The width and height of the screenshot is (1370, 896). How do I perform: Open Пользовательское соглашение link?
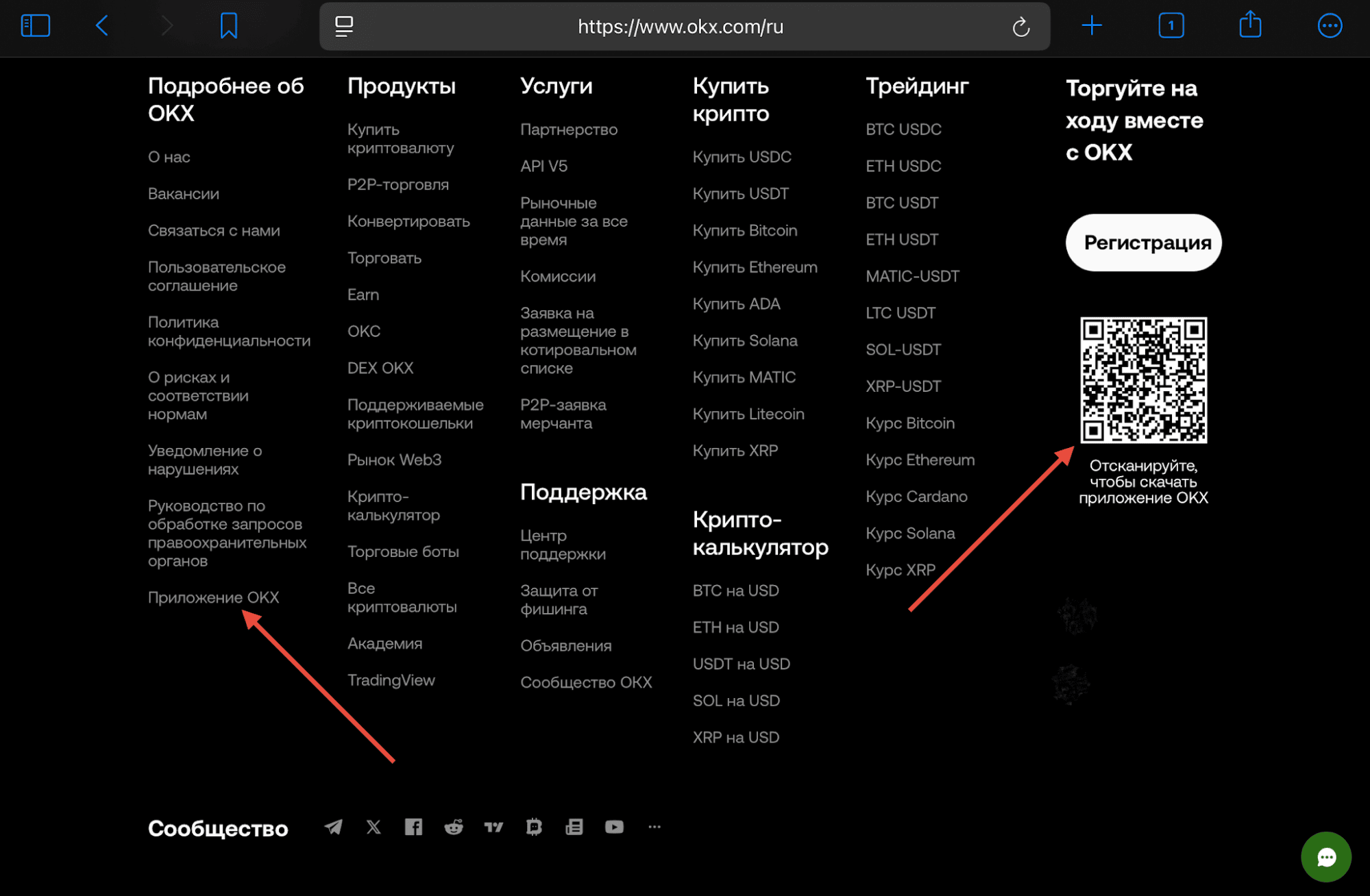(217, 276)
